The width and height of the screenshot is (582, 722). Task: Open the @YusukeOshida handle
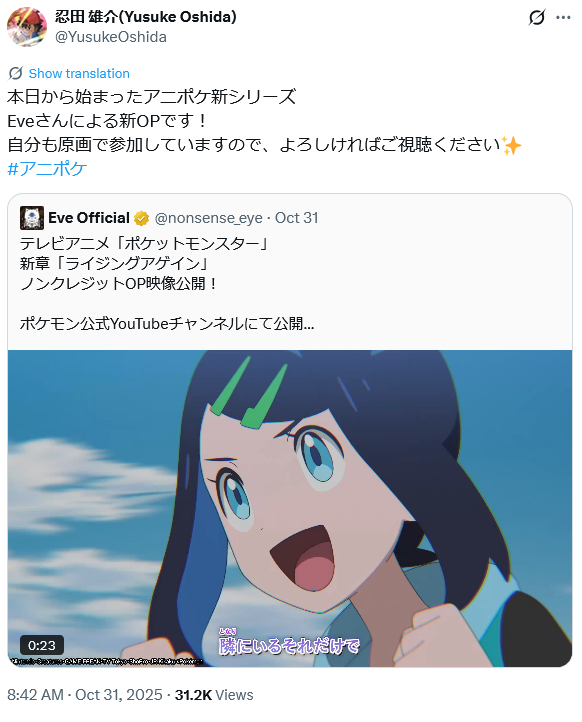111,37
